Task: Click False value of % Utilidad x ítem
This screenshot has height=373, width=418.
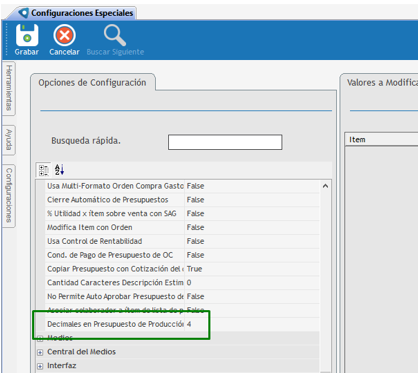Action: [195, 214]
